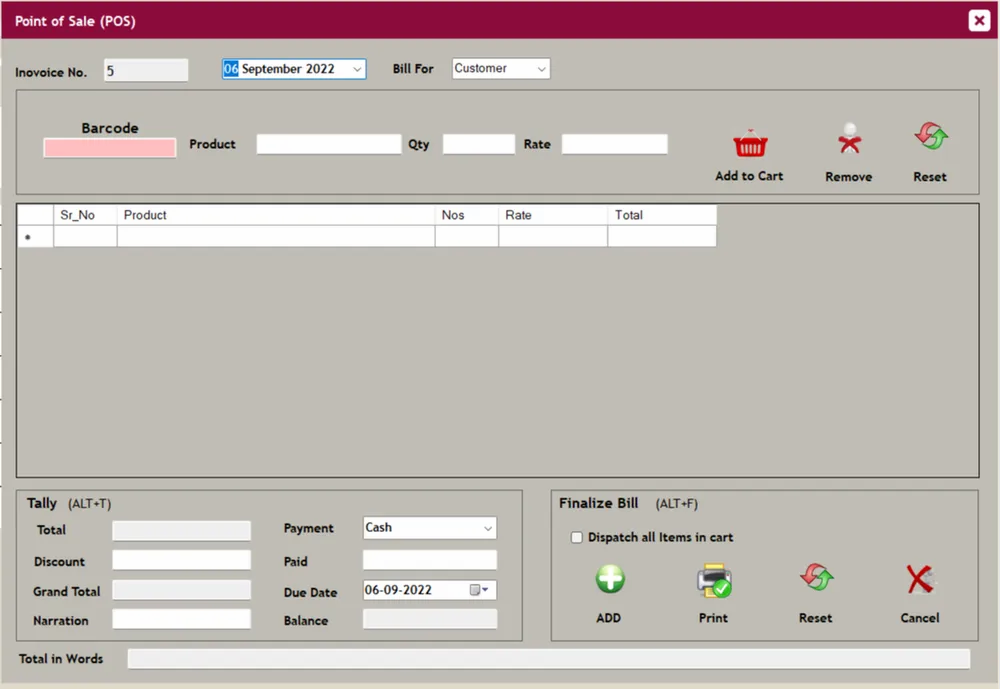Toggle Dispatch all Items in cart checkbox
The width and height of the screenshot is (1000, 689).
[x=577, y=537]
